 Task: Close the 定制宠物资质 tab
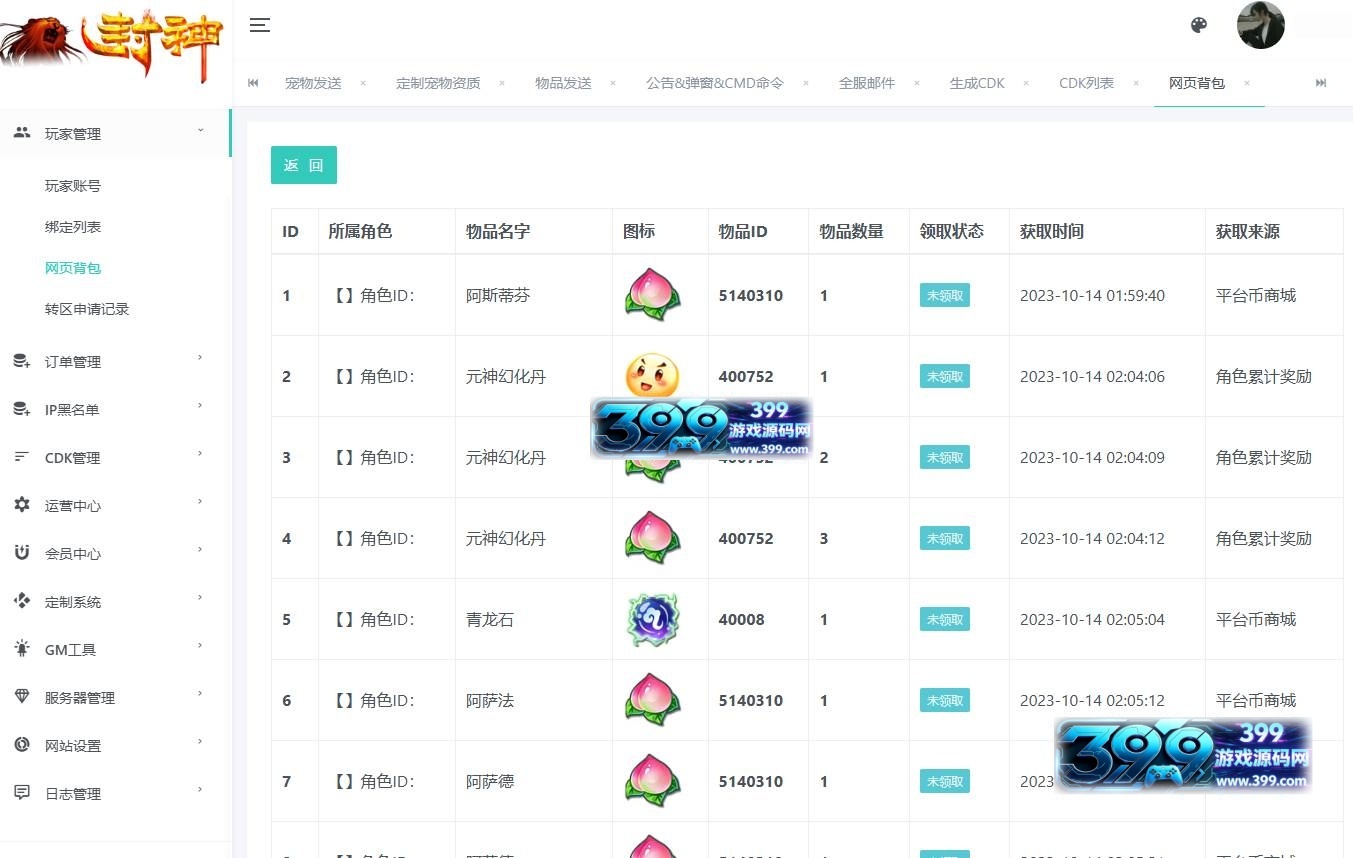pos(502,83)
